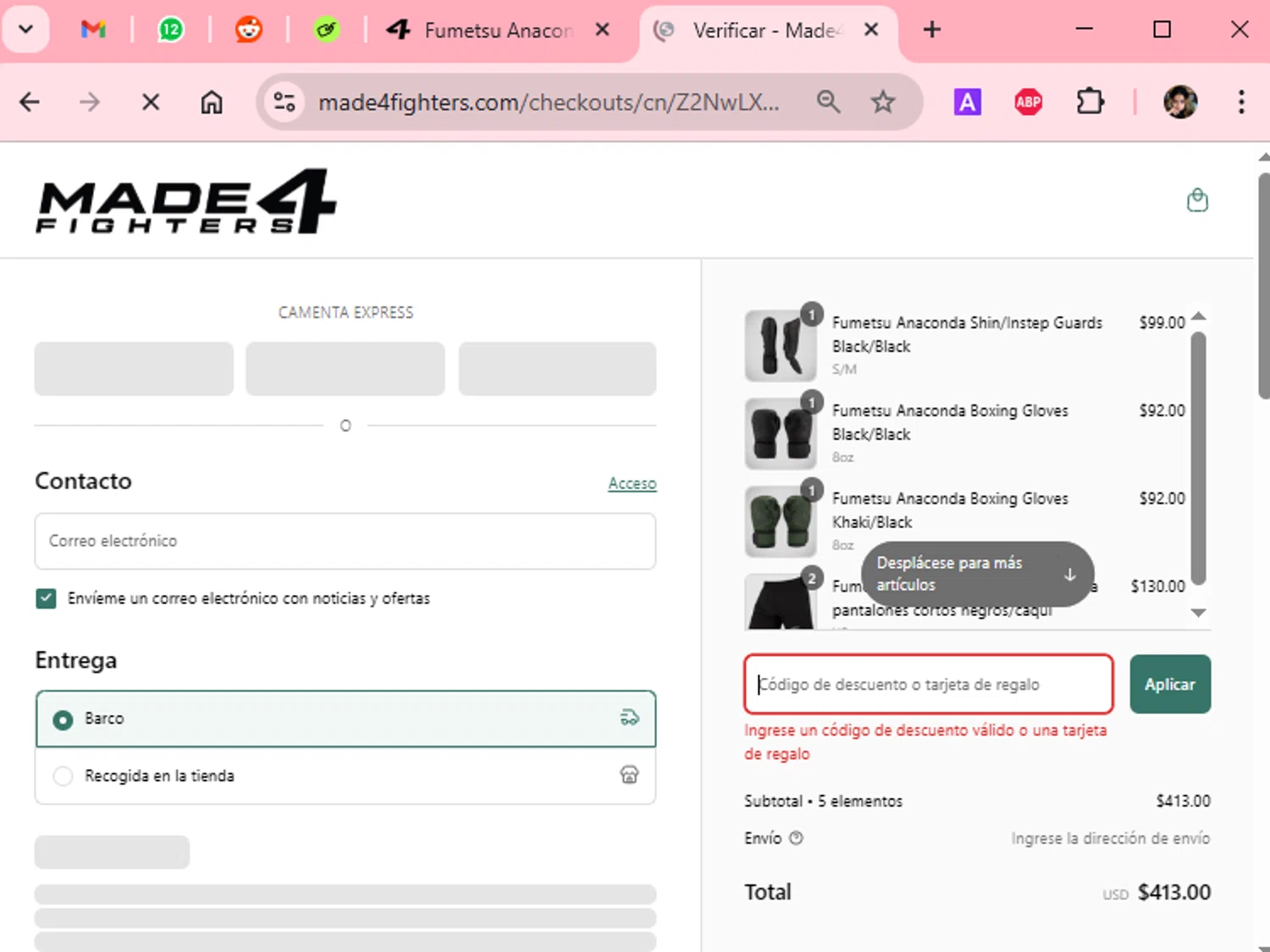Open the WhatsApp pinned tab
Viewport: 1270px width, 952px height.
pos(171,30)
